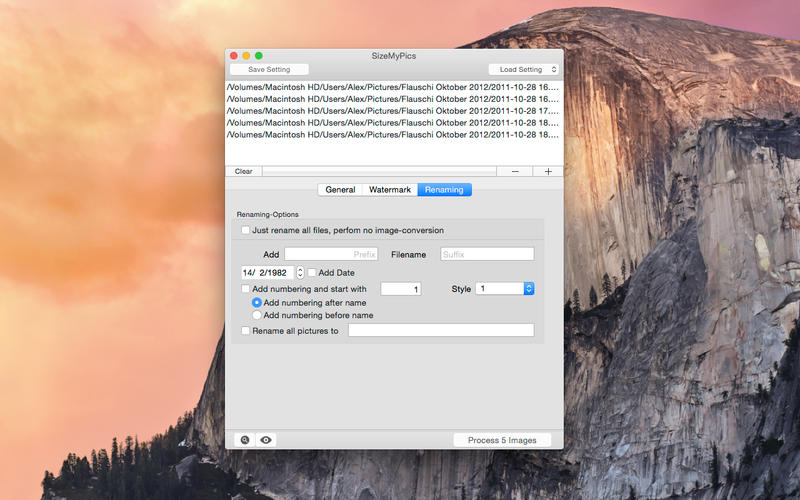Click the Process 5 Images button

click(502, 440)
